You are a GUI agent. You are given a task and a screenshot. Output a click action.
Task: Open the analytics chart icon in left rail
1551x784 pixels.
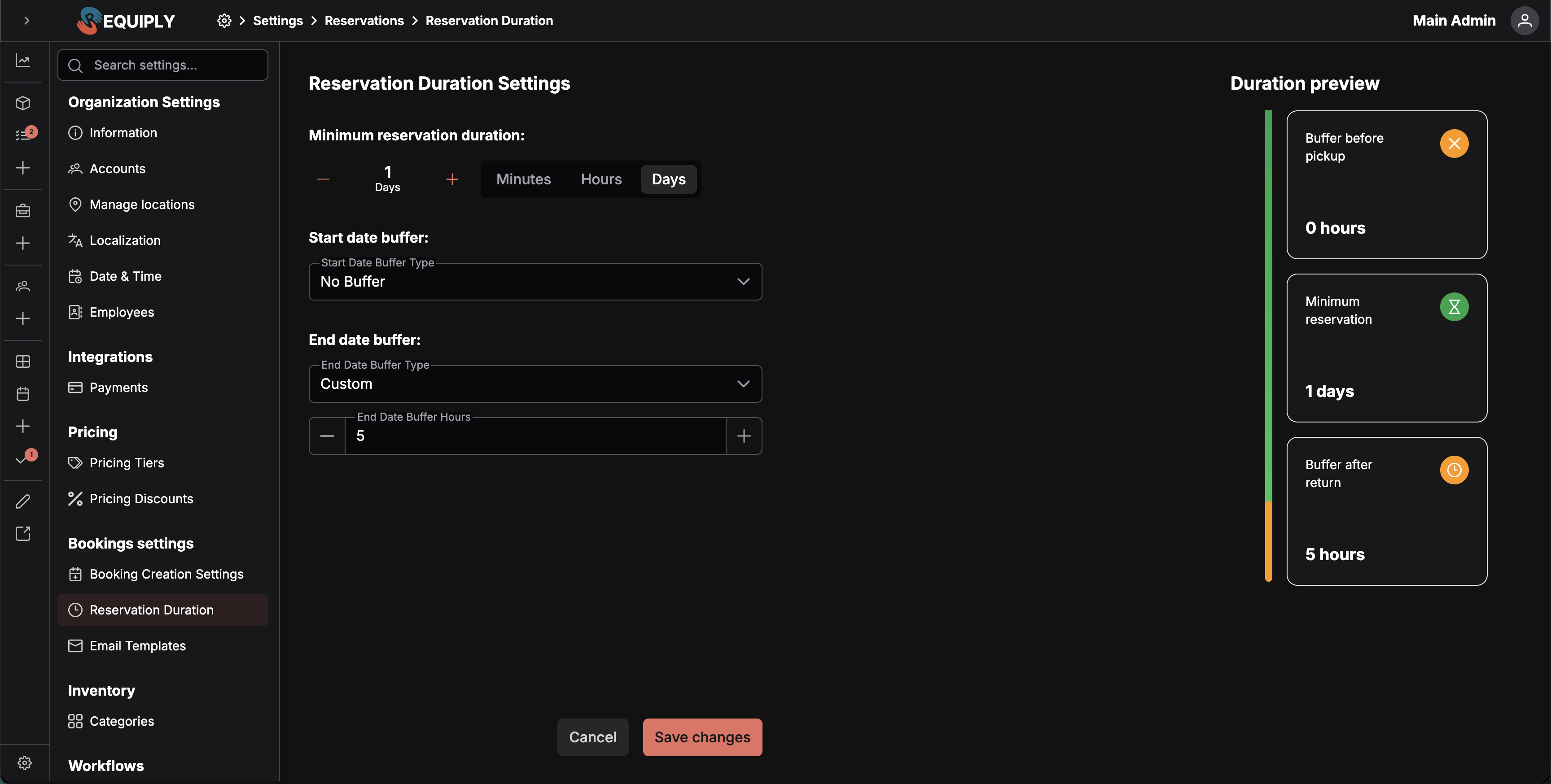click(x=23, y=60)
